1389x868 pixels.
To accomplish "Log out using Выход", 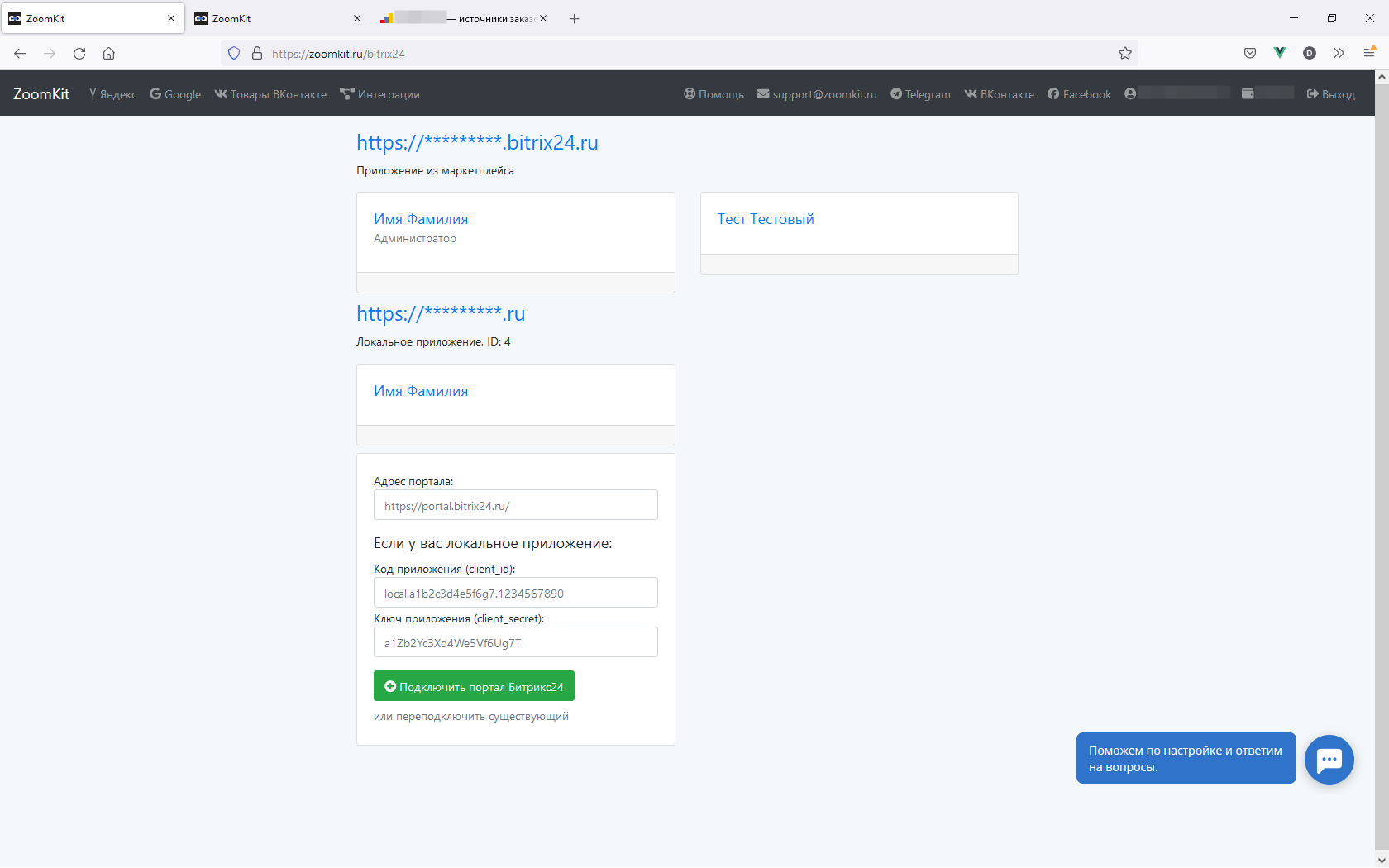I will coord(1330,94).
